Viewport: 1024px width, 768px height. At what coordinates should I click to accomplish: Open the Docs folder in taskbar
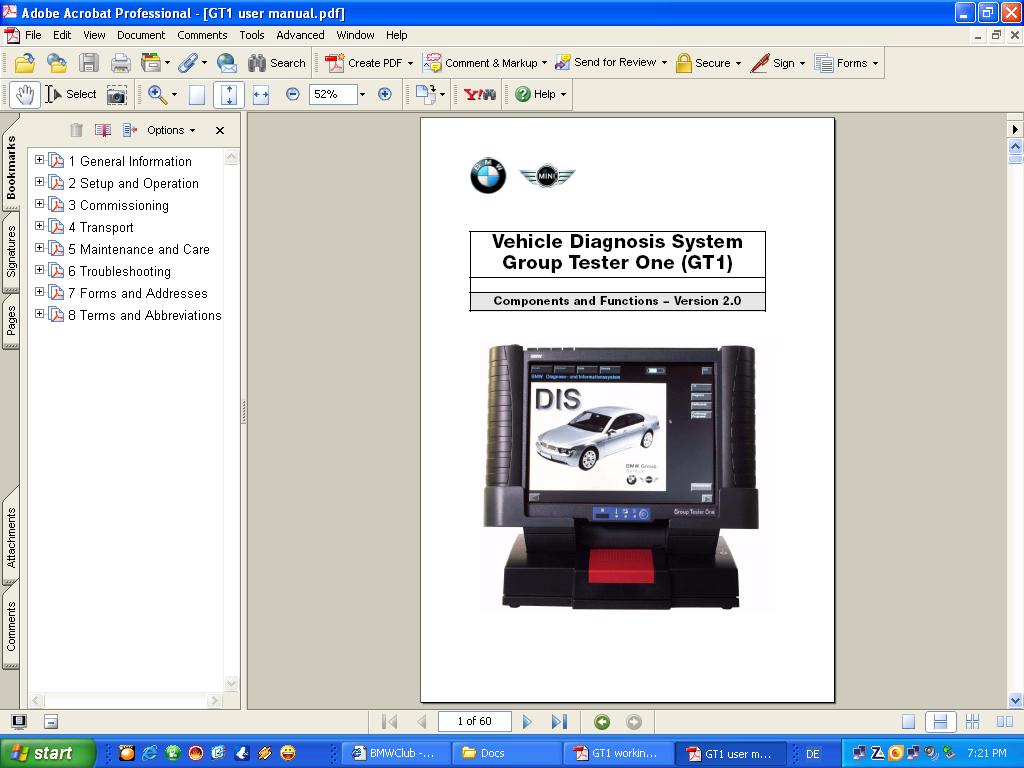(x=507, y=753)
